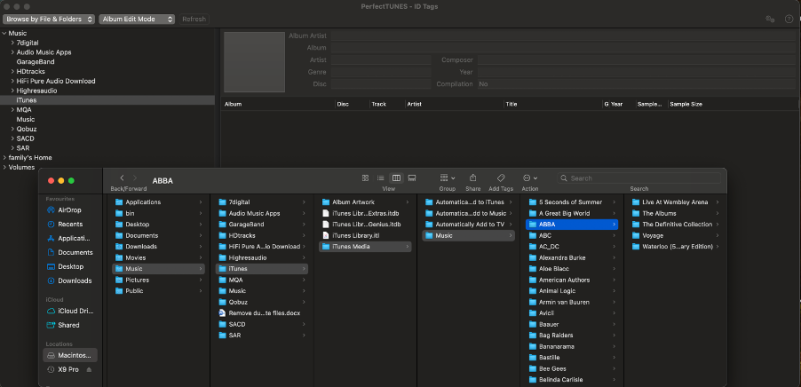801x387 pixels.
Task: Open AirDrop in Finder sidebar
Action: point(70,210)
